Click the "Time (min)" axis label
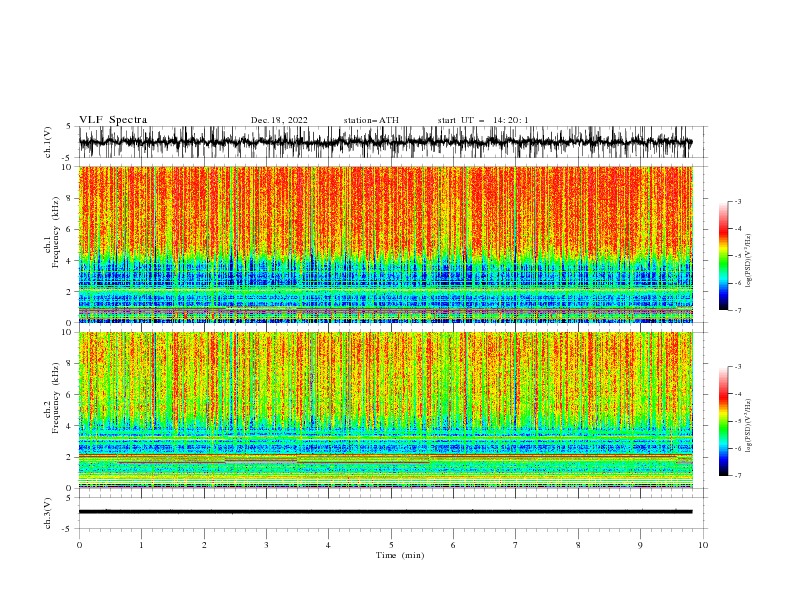This screenshot has height=612, width=792. coord(400,555)
